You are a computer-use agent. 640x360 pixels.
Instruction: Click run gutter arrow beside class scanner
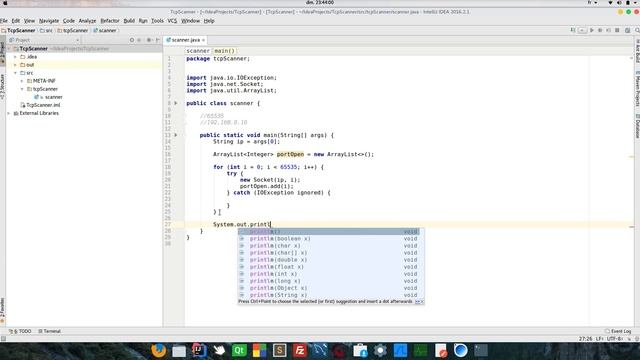click(x=176, y=103)
